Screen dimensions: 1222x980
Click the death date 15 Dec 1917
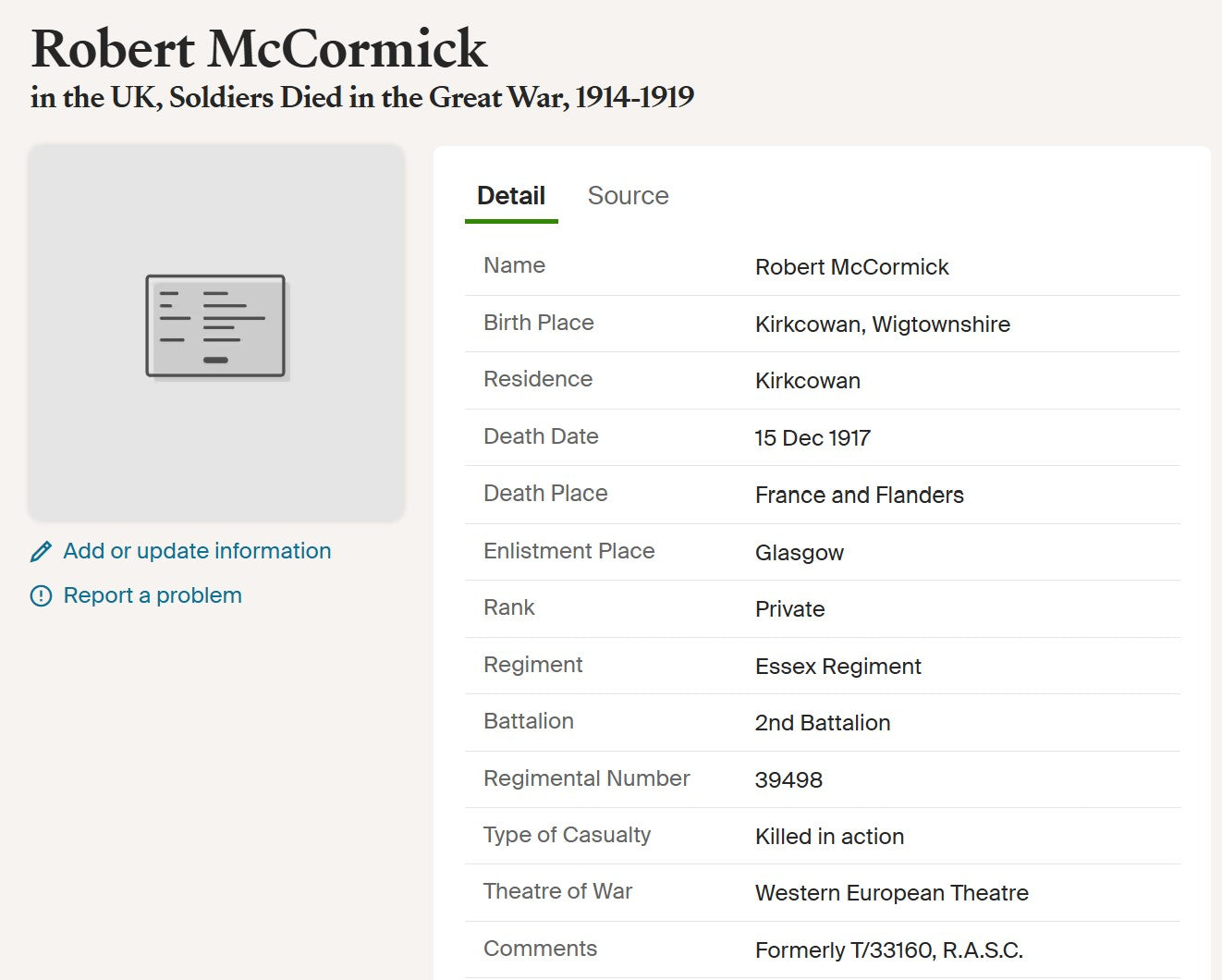[x=813, y=438]
